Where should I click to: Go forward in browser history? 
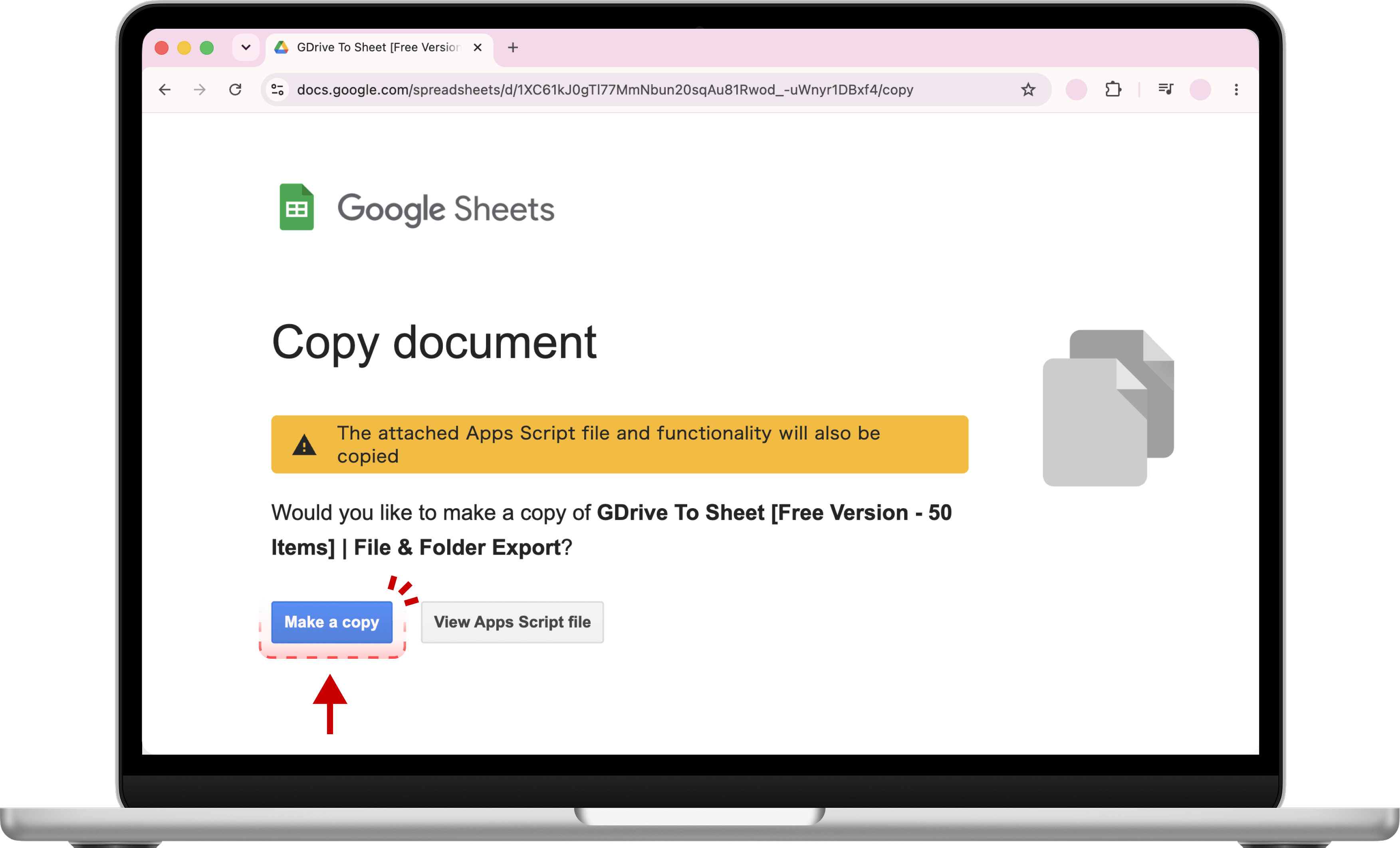tap(199, 90)
